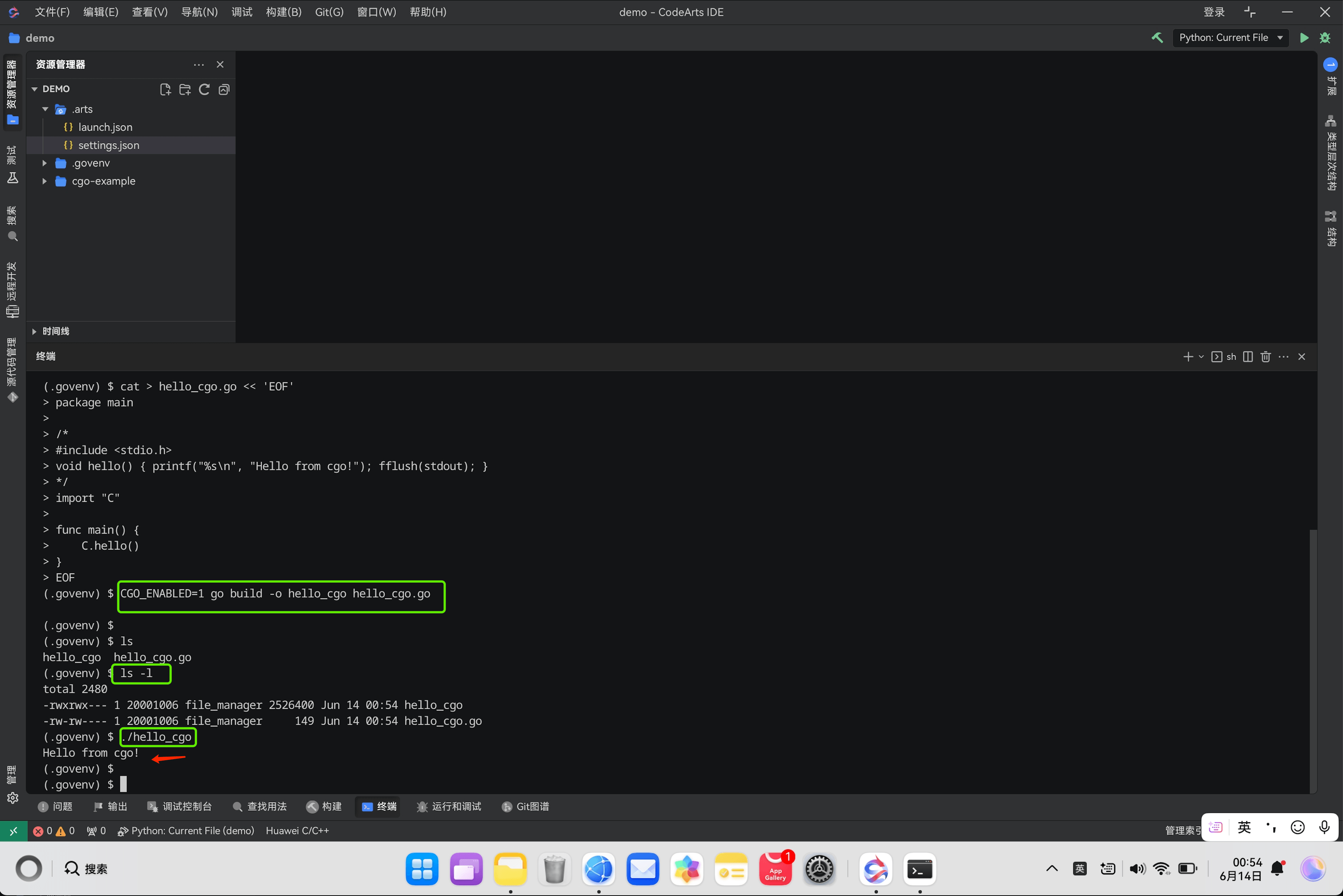The image size is (1343, 896).
Task: Open terminal panel more actions
Action: pyautogui.click(x=1284, y=356)
